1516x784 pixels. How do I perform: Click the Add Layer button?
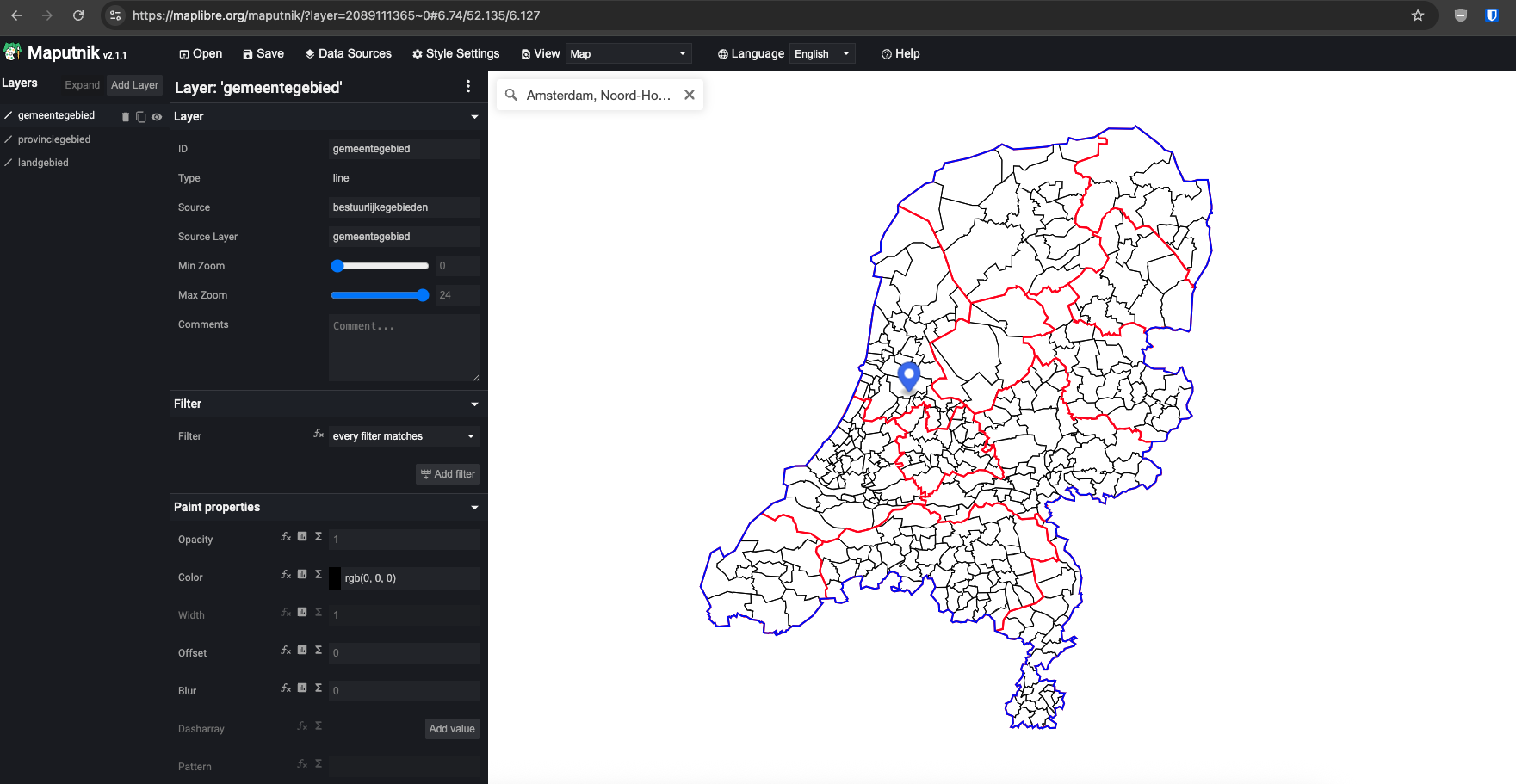click(135, 85)
